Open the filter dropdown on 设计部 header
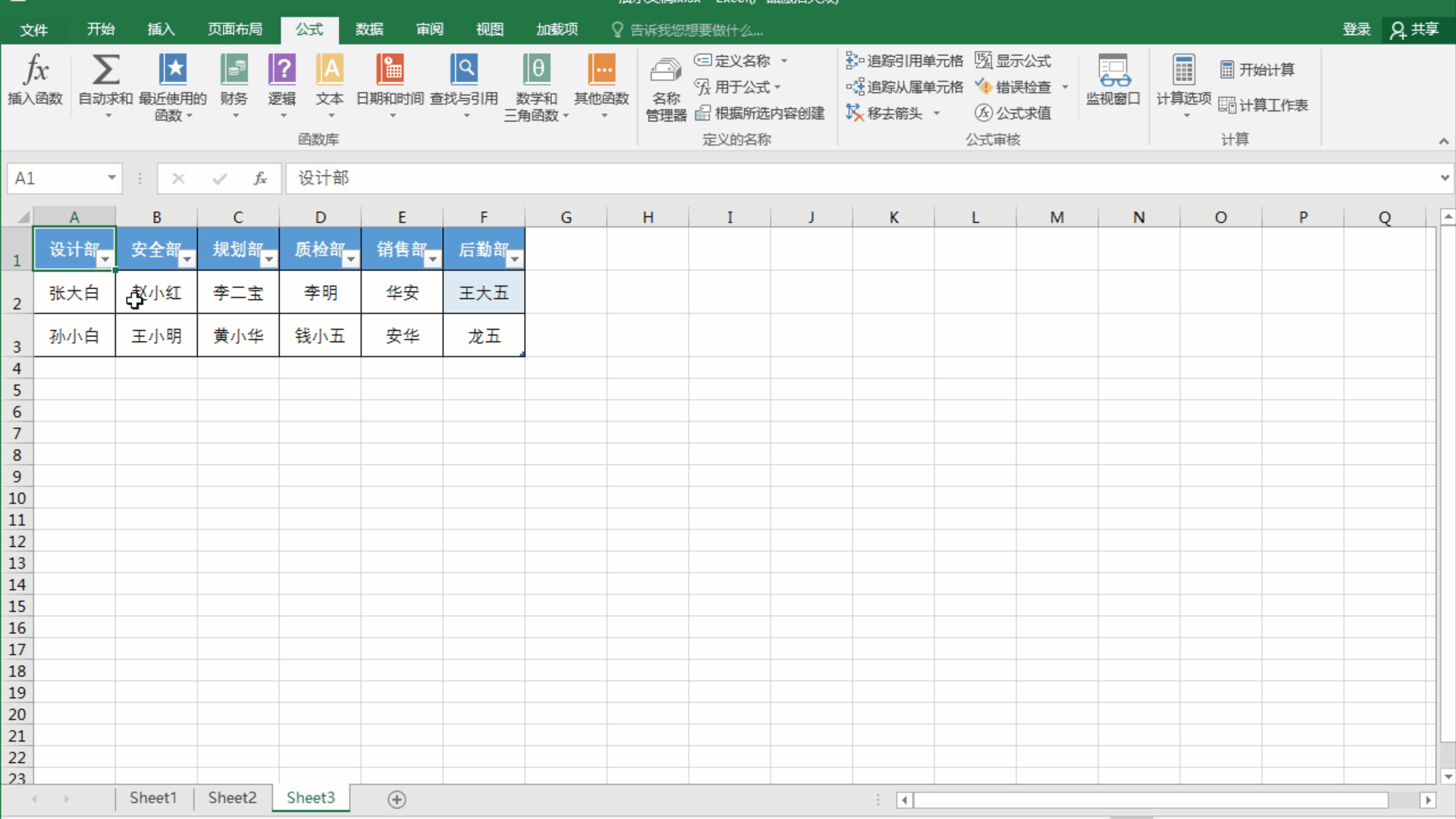Screen dimensions: 1456x819 105,260
